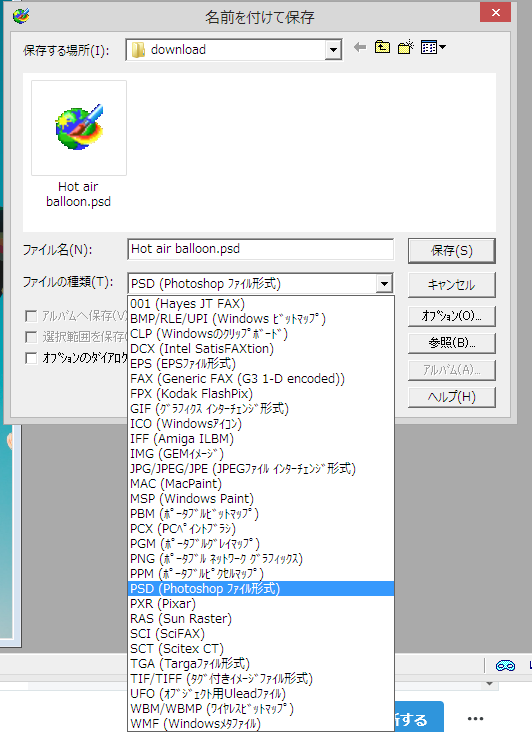Click the 保存(S) save button

pyautogui.click(x=451, y=251)
